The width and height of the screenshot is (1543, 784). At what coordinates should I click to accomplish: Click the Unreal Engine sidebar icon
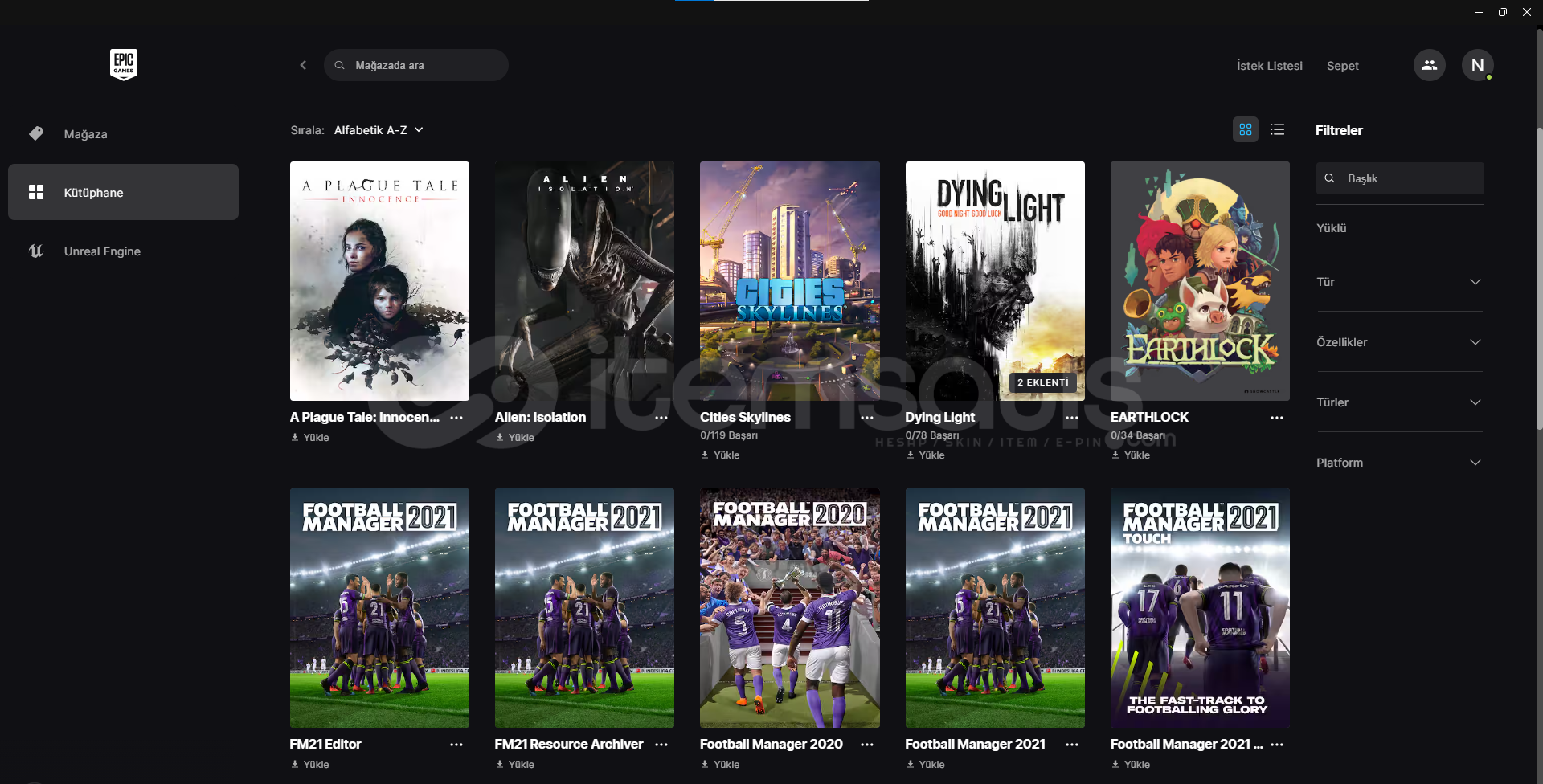pyautogui.click(x=36, y=251)
